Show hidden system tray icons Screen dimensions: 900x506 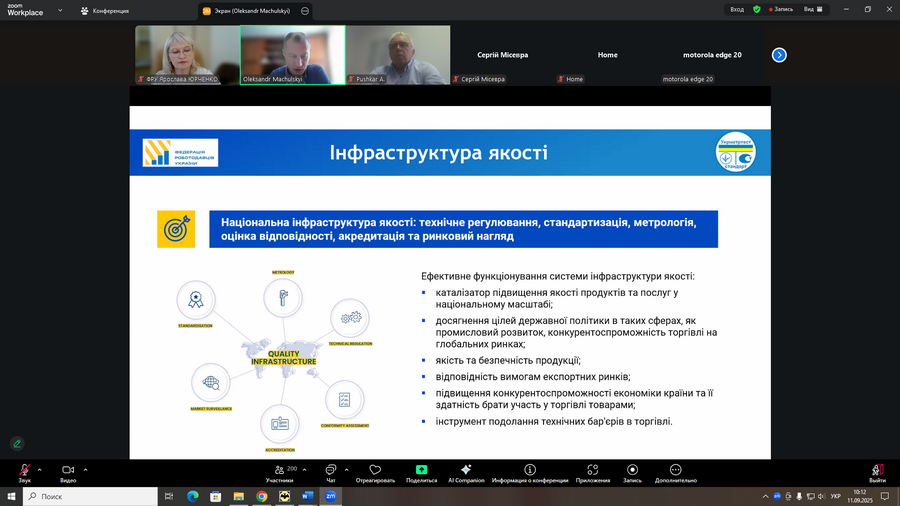[x=765, y=496]
